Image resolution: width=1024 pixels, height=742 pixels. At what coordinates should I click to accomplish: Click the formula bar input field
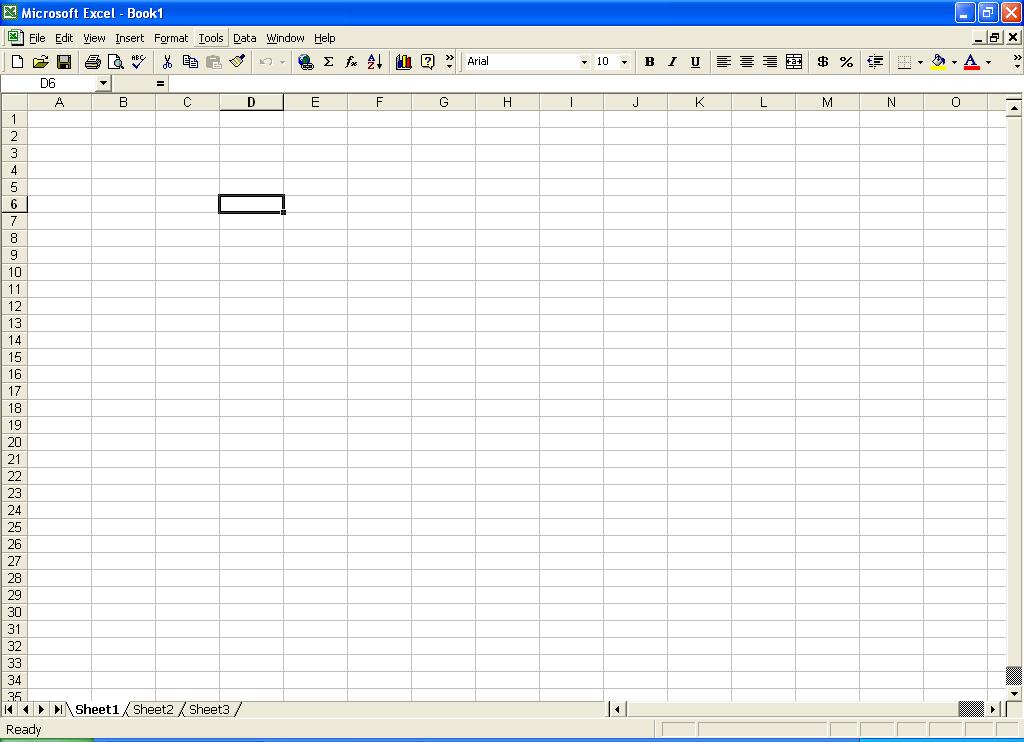[x=590, y=84]
